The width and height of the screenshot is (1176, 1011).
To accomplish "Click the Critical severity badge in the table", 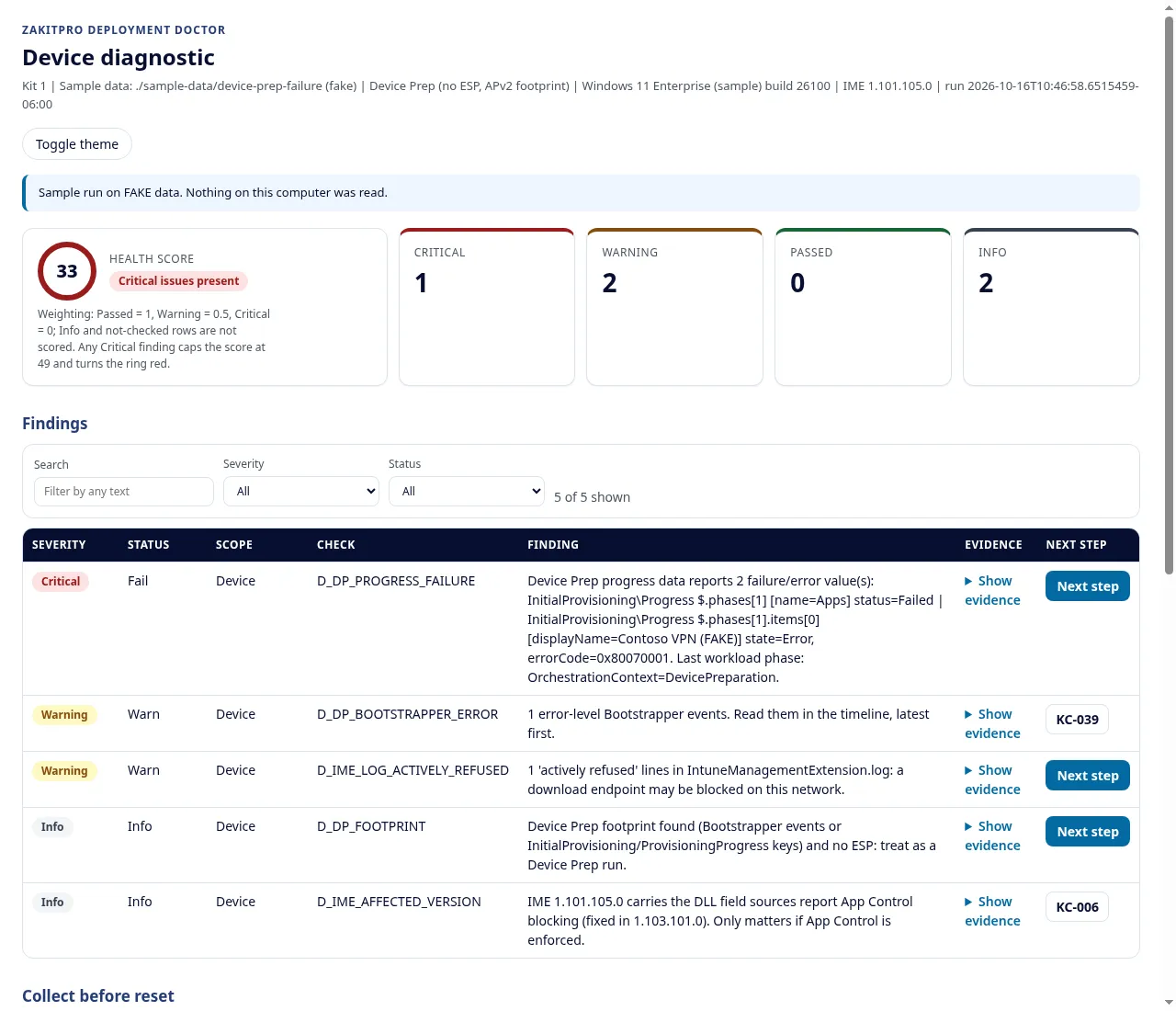I will 61,582.
